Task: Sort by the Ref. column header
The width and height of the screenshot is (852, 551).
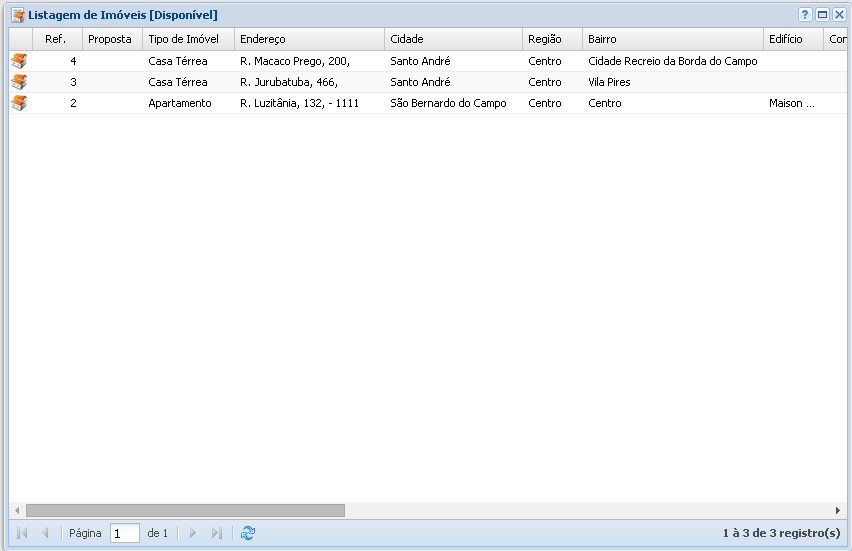Action: (56, 39)
